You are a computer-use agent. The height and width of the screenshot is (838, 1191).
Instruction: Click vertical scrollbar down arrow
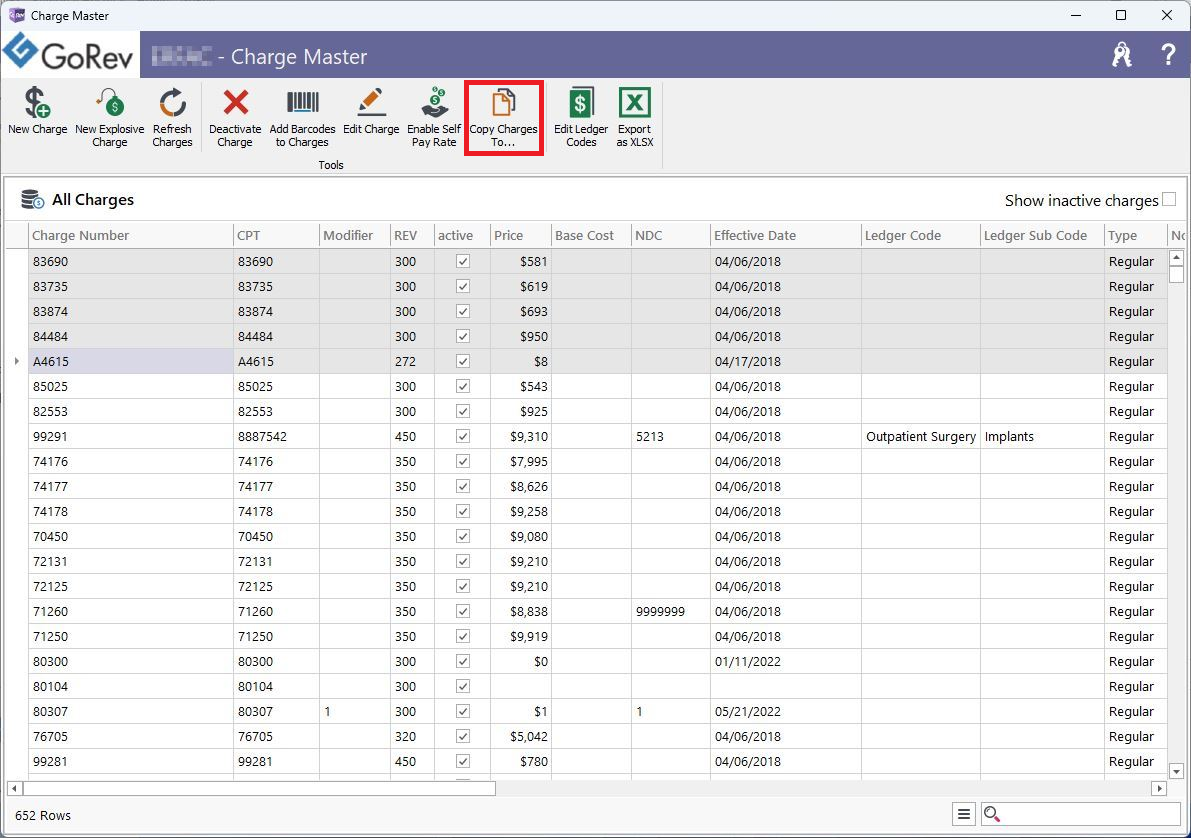coord(1176,771)
